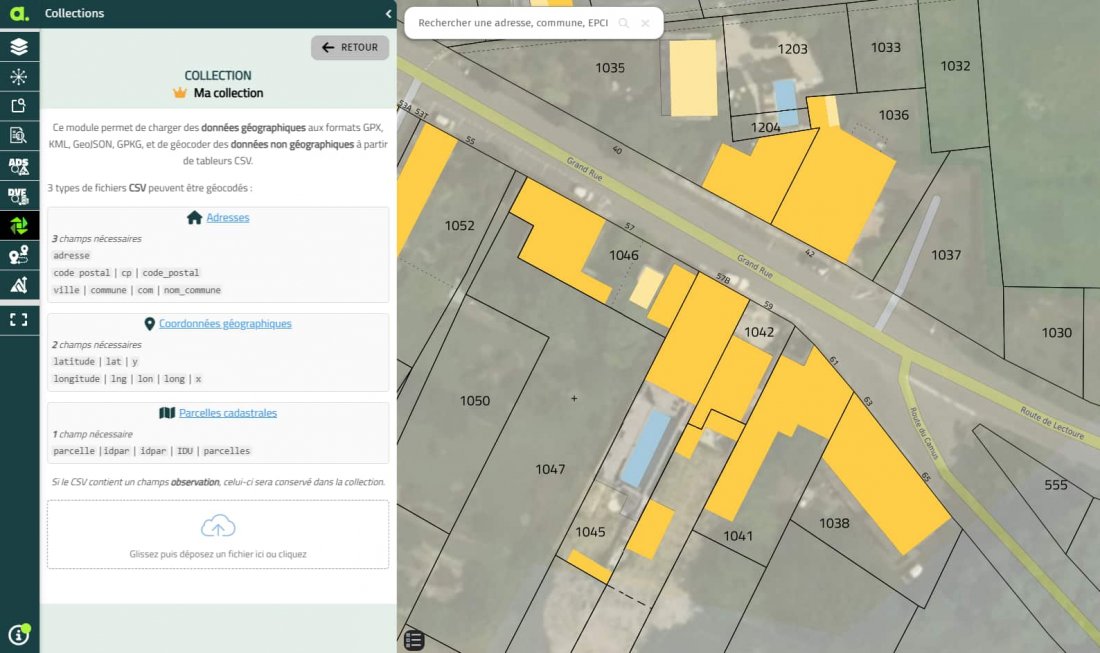Click the magnifier icon in search bar
The image size is (1100, 653).
tap(624, 23)
